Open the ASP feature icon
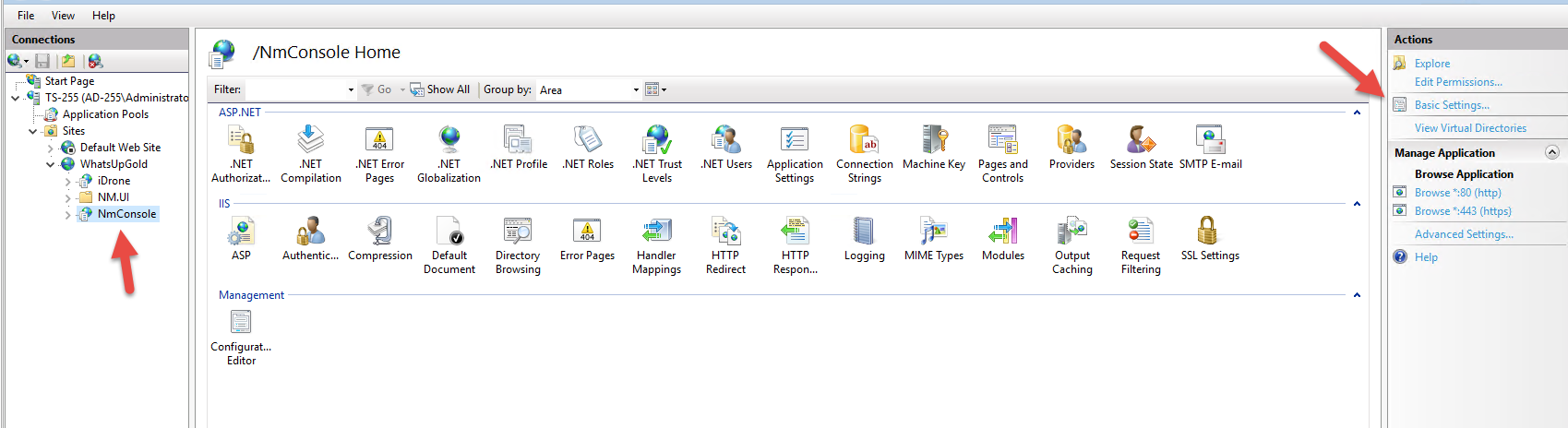 click(x=241, y=239)
